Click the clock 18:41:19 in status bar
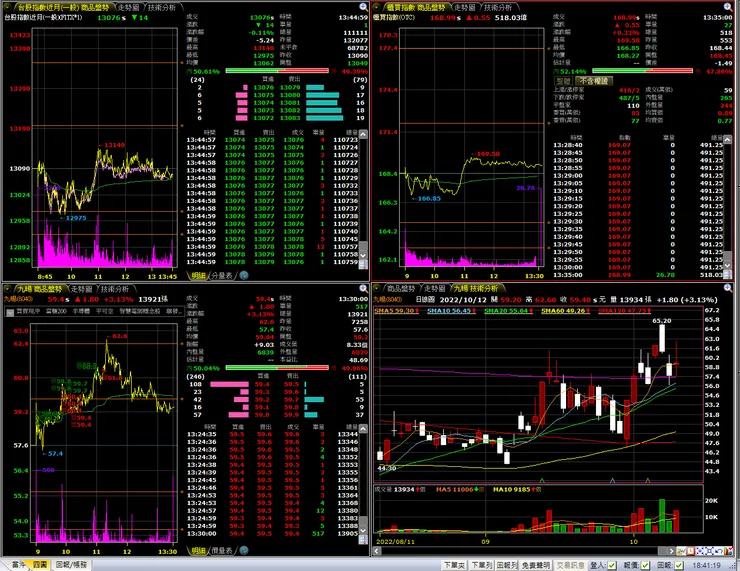The width and height of the screenshot is (740, 571). [x=707, y=565]
